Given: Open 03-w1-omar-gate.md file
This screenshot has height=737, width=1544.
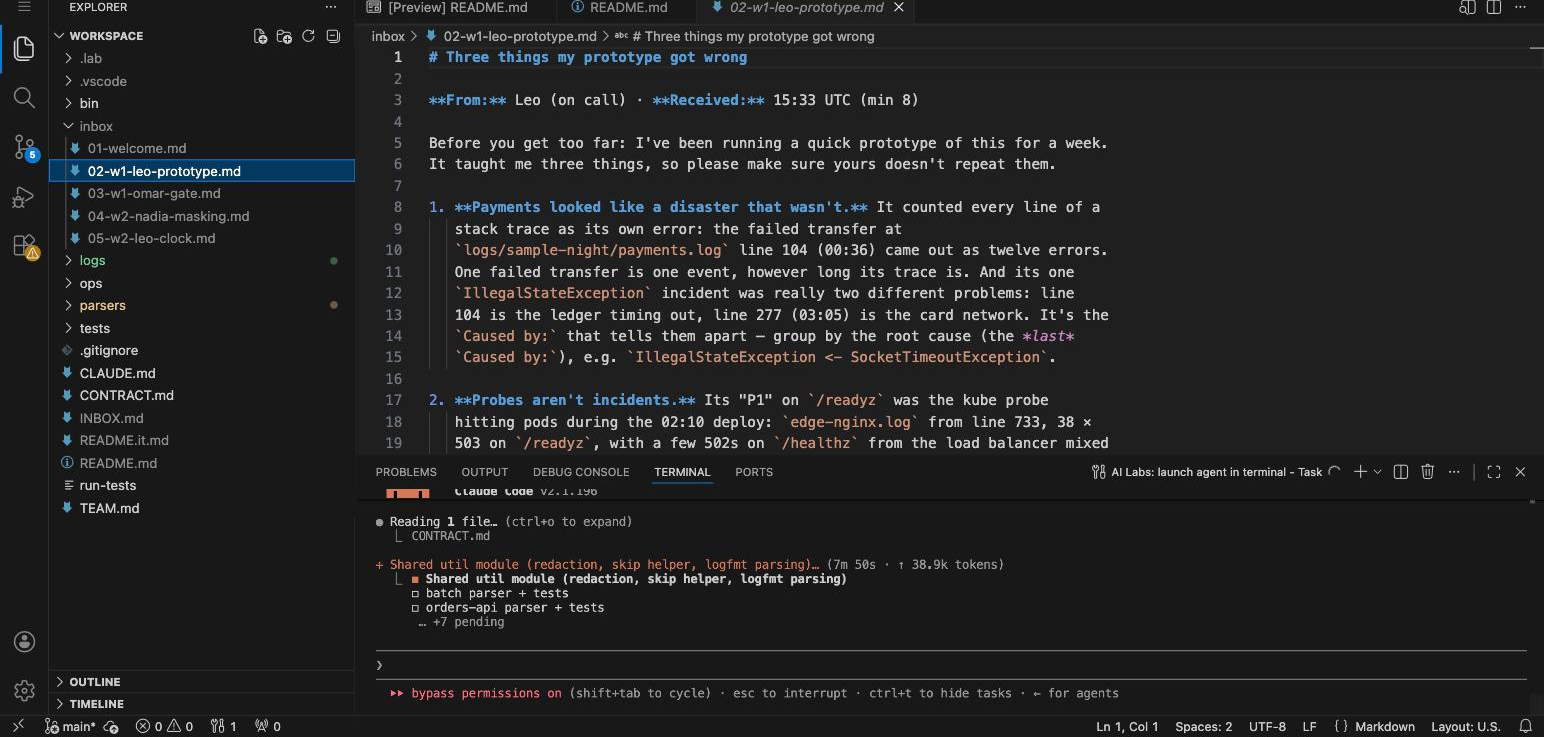Looking at the screenshot, I should tap(154, 193).
